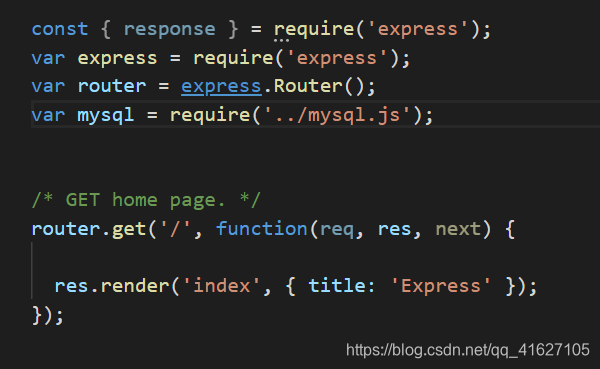600x369 pixels.
Task: Click the 'express' variable name after var
Action: [117, 59]
